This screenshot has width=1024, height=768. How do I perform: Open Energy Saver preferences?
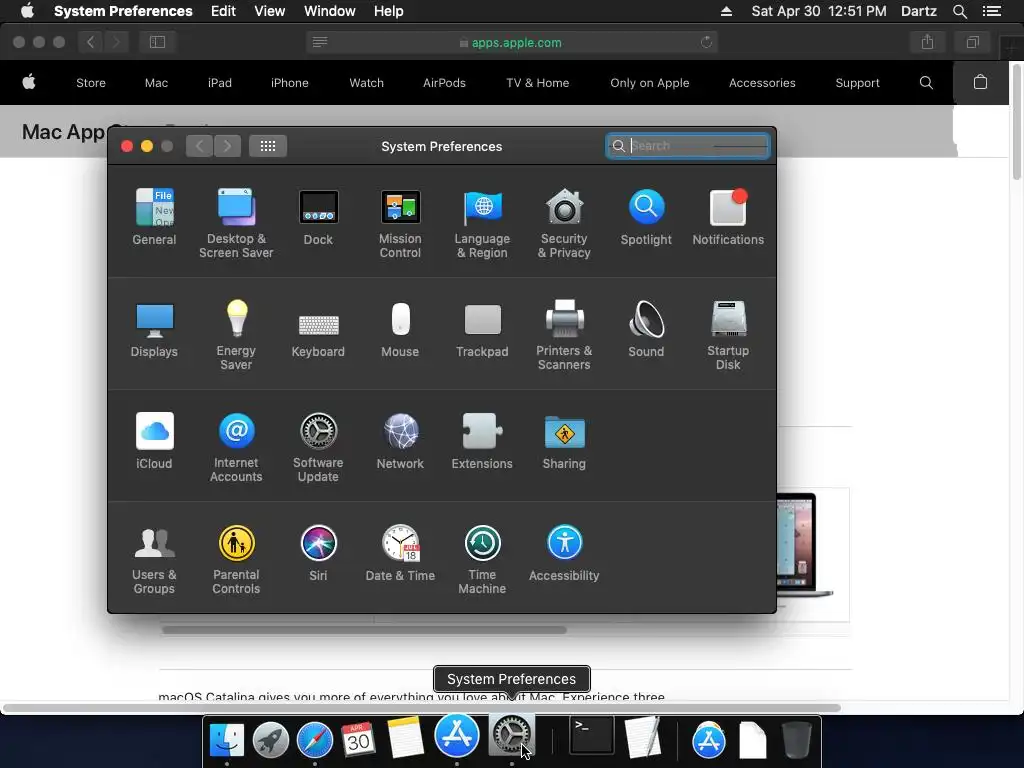tap(236, 335)
